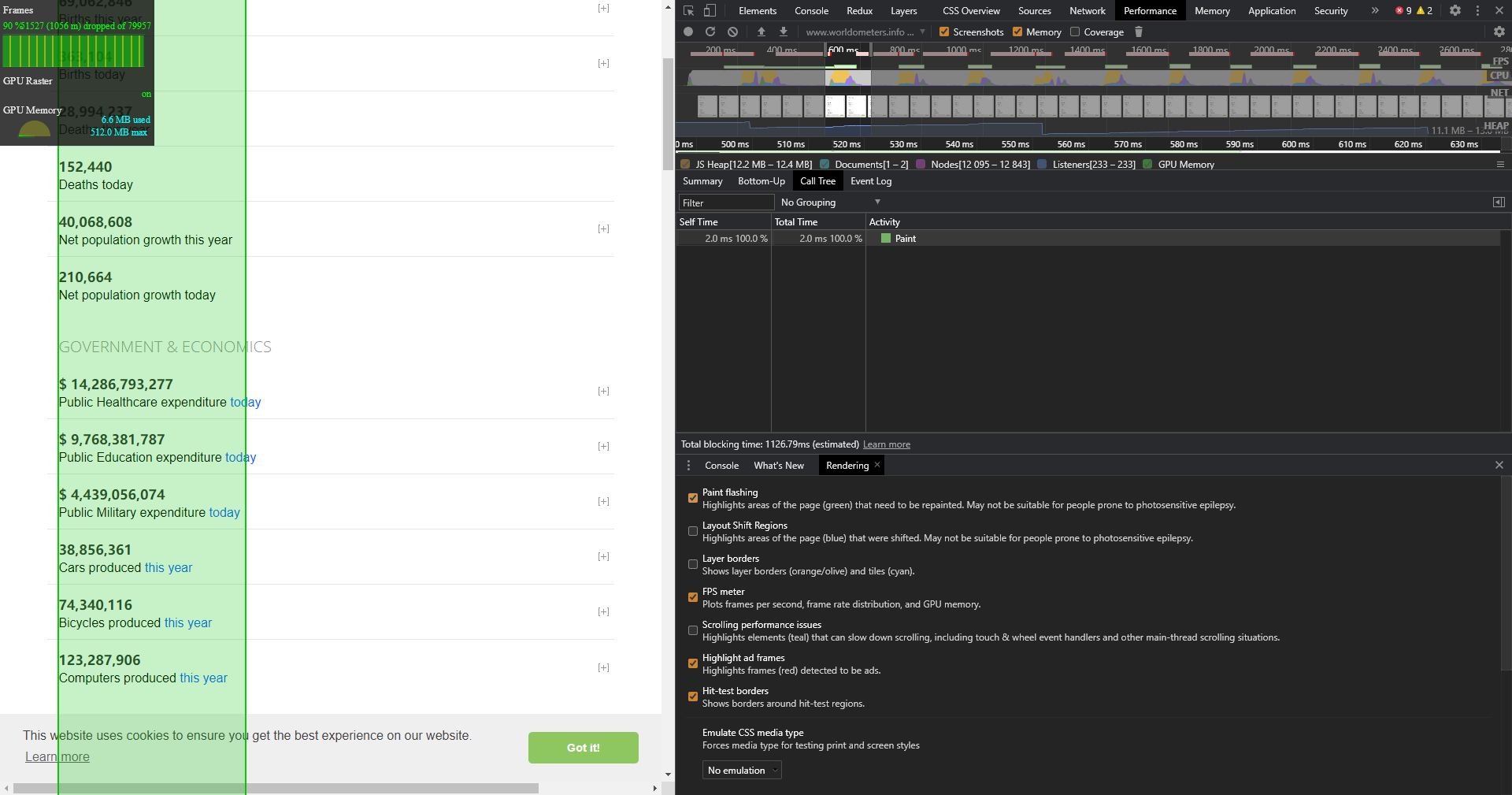Viewport: 1512px width, 795px height.
Task: Switch to the Summary tab
Action: pyautogui.click(x=702, y=181)
